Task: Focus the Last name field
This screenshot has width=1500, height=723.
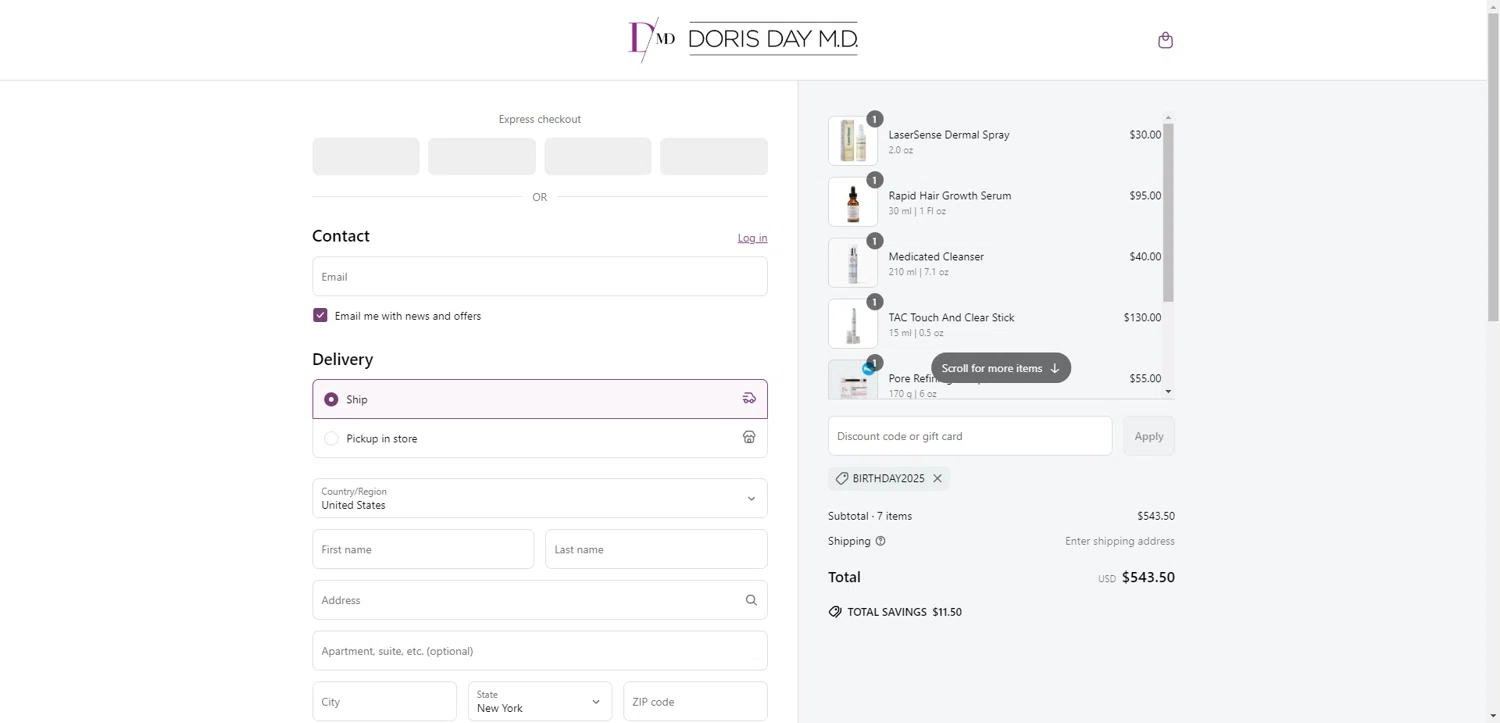Action: tap(656, 549)
